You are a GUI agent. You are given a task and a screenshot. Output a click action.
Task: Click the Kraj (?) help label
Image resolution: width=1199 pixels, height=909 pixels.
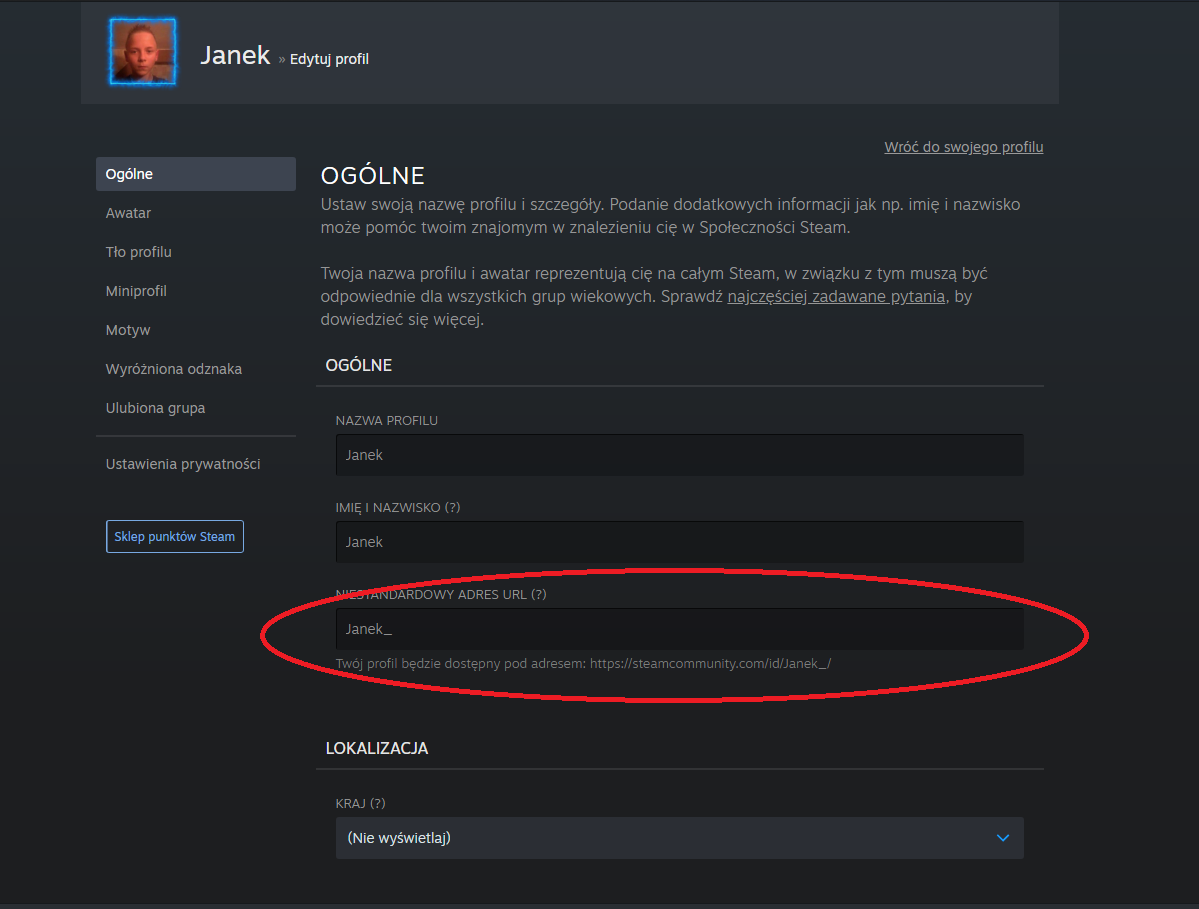pyautogui.click(x=360, y=803)
